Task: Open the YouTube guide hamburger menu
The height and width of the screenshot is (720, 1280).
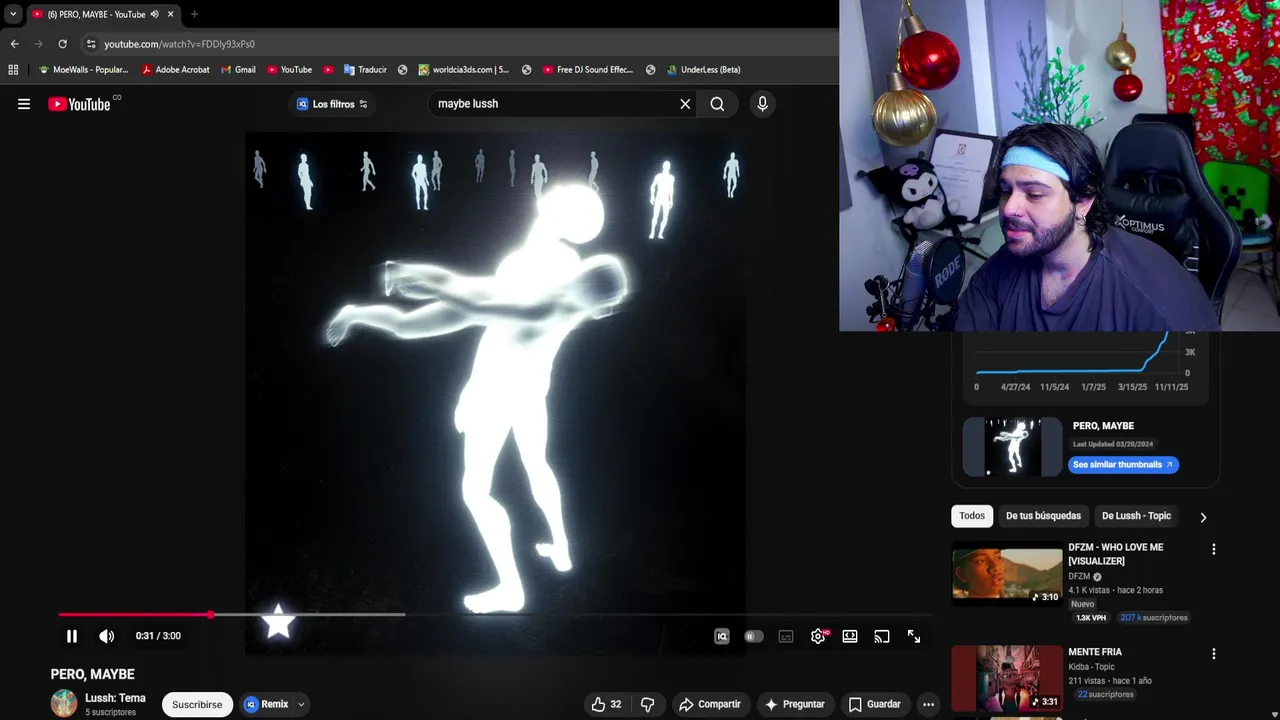Action: coord(24,104)
